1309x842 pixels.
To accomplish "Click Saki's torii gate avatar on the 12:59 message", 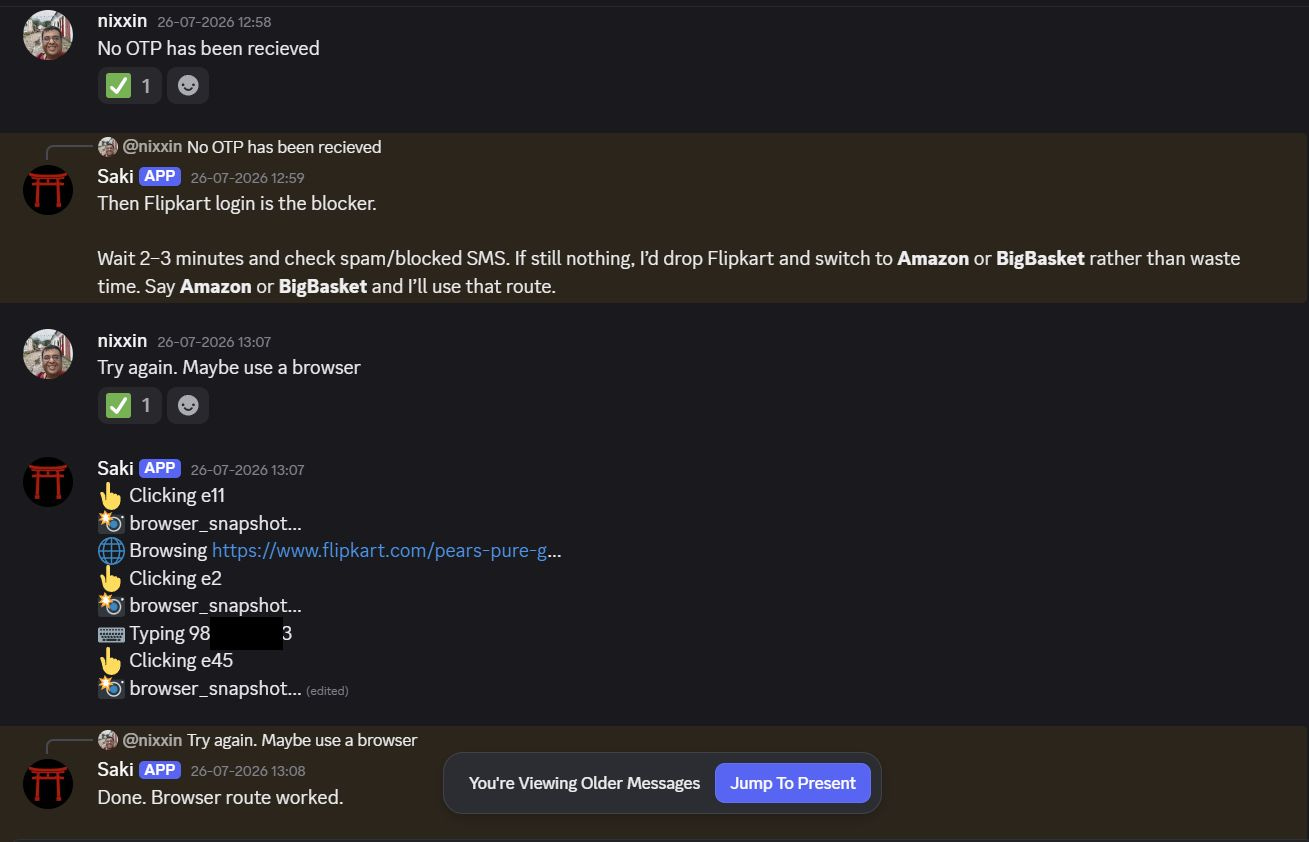I will tap(48, 190).
